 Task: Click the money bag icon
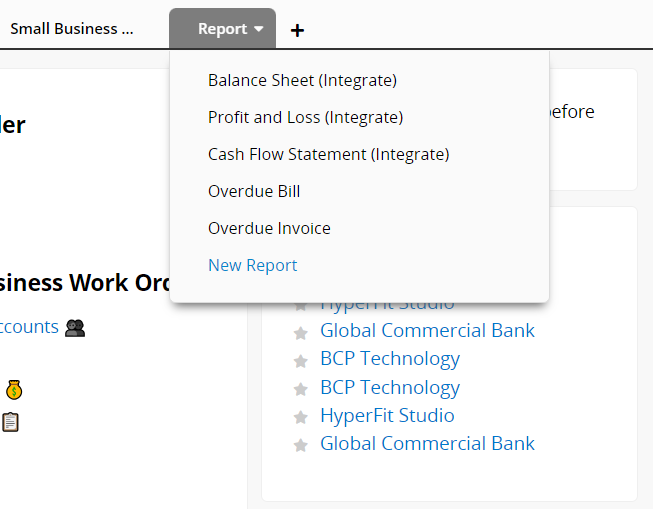tap(13, 389)
